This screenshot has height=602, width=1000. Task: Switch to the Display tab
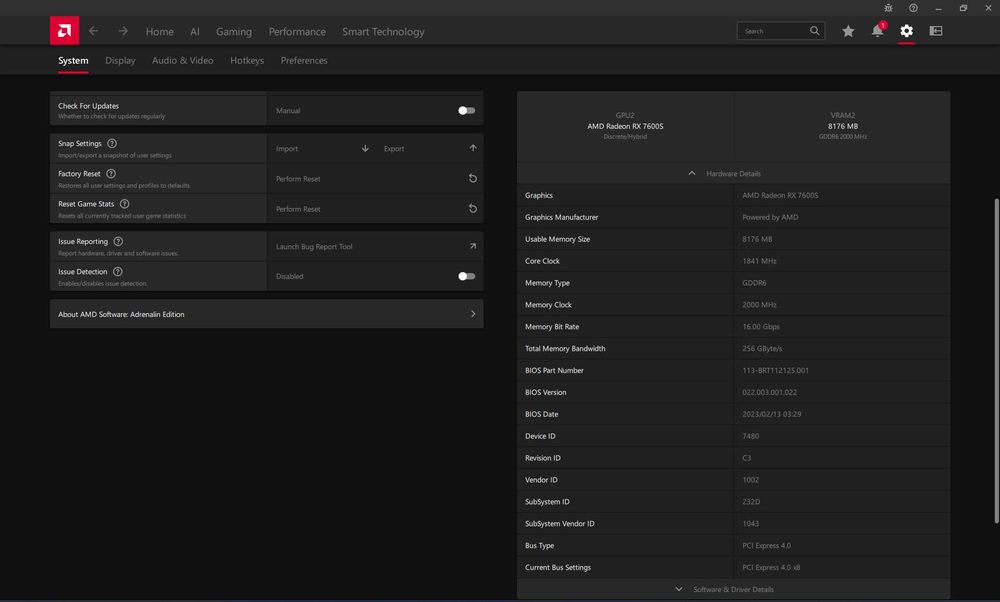pyautogui.click(x=120, y=61)
